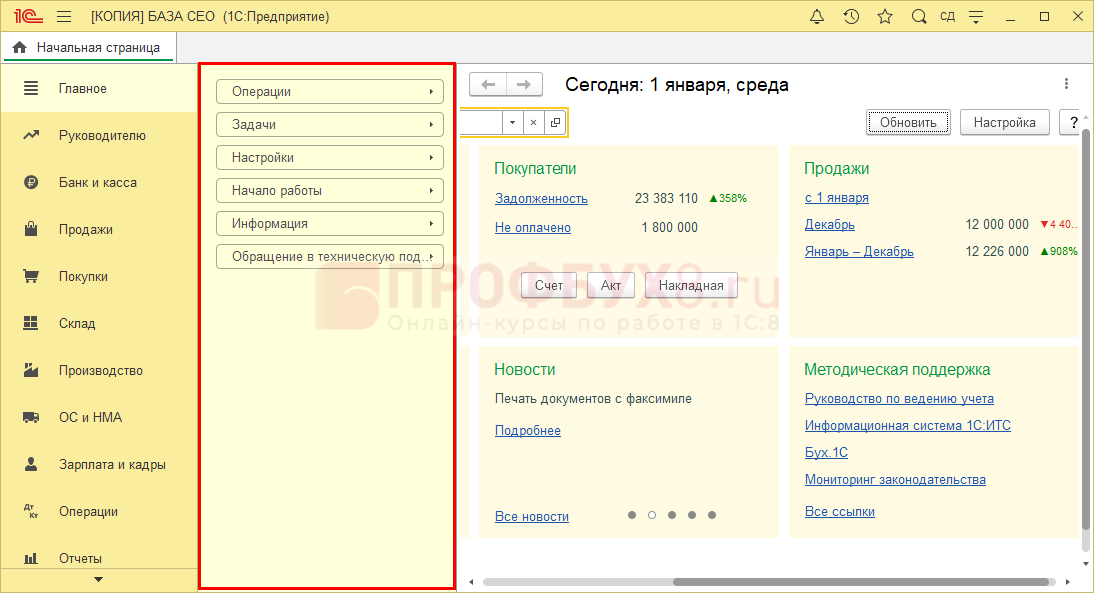Open the Задолженность link

point(541,199)
